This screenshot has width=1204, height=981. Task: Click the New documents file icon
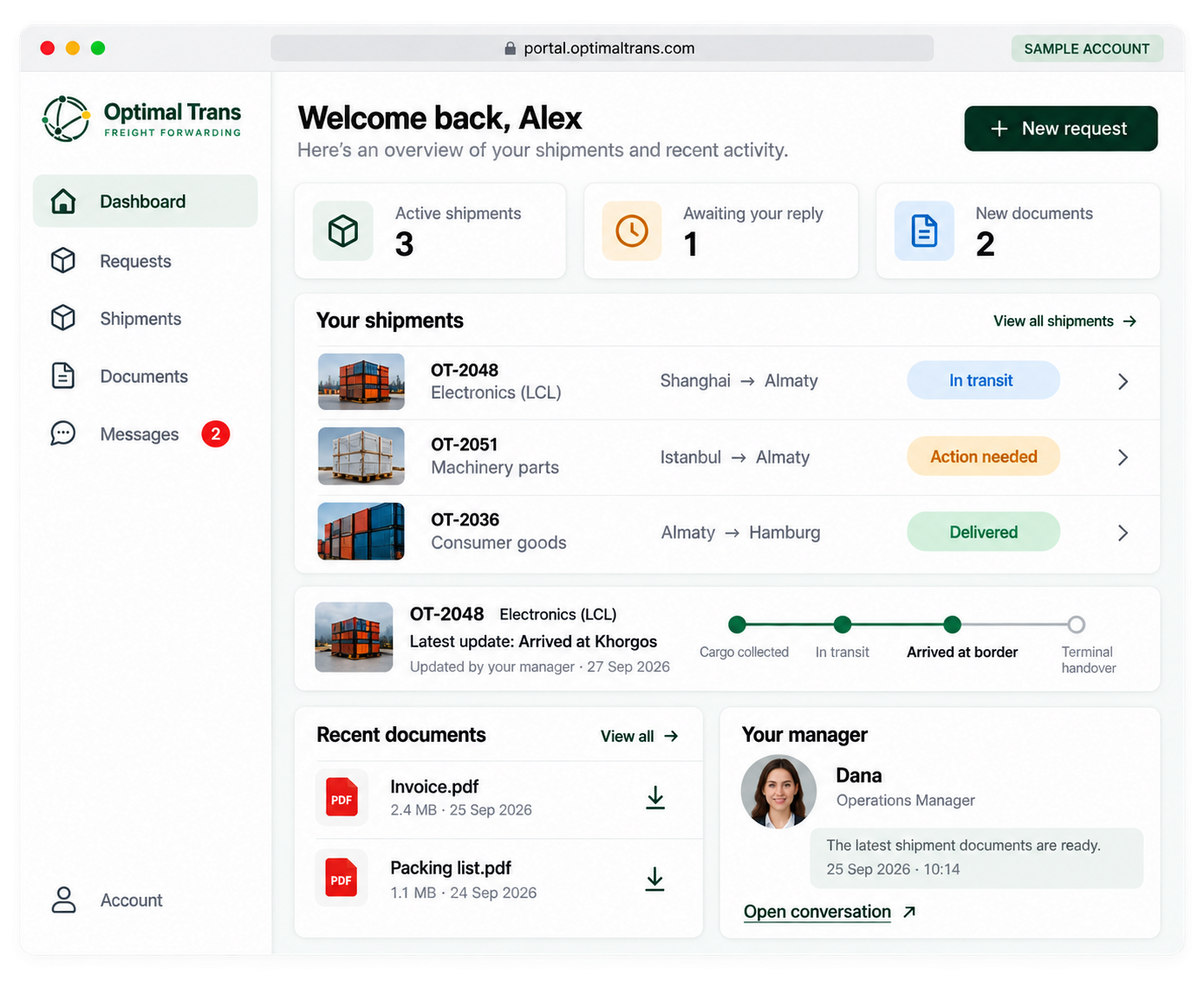[924, 231]
